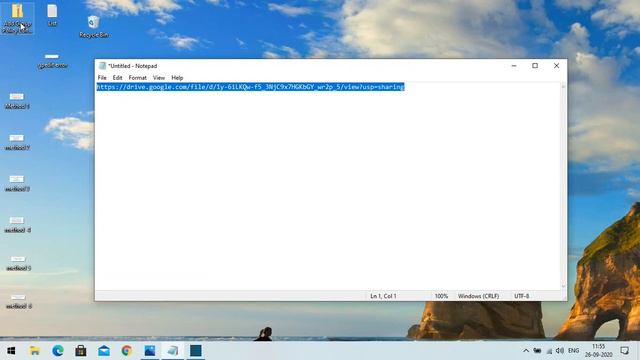Open the Edit menu in Notepad
The image size is (640, 360).
coord(118,78)
